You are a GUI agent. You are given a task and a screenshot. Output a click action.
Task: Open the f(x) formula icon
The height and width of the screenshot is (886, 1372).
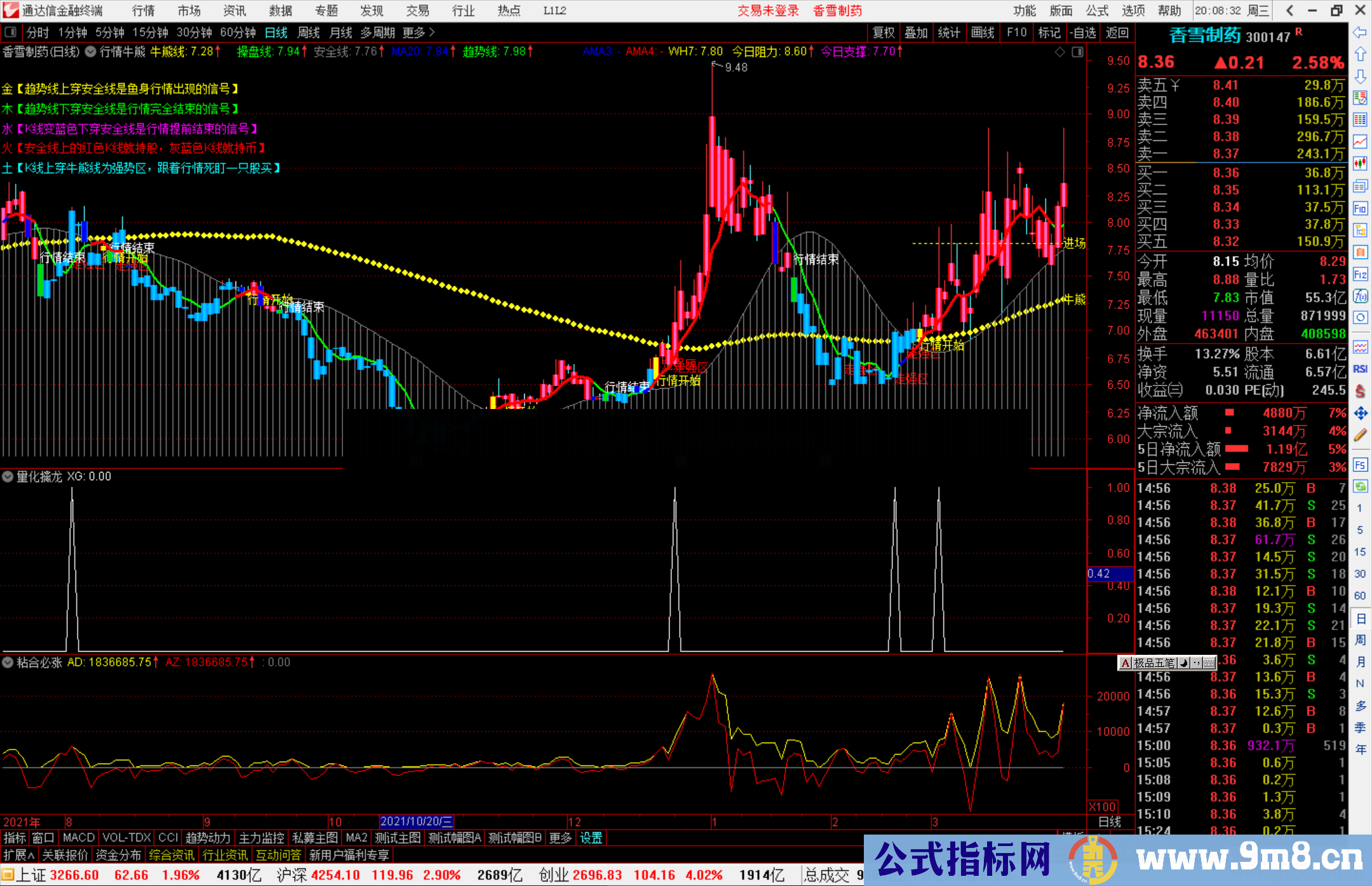1360,296
